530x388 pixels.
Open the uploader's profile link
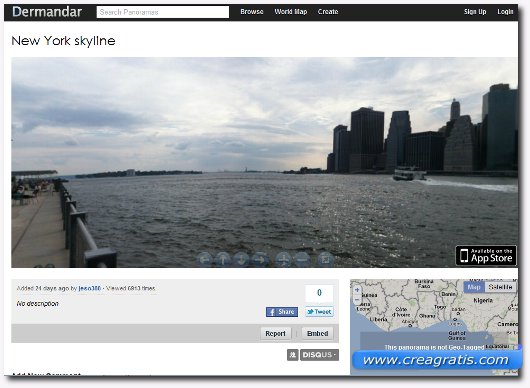(x=90, y=288)
